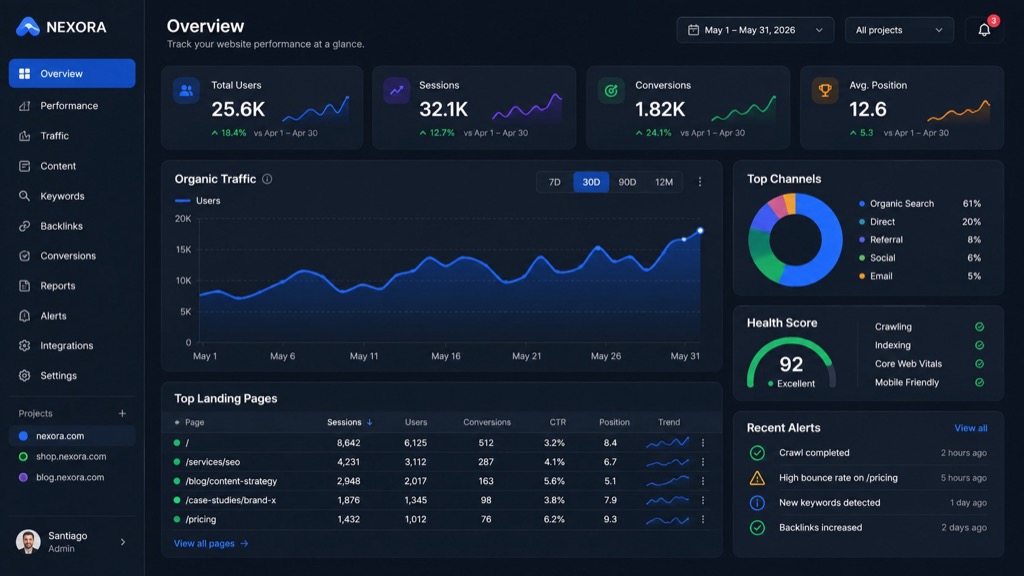Switch chart range to 7D

coord(554,182)
